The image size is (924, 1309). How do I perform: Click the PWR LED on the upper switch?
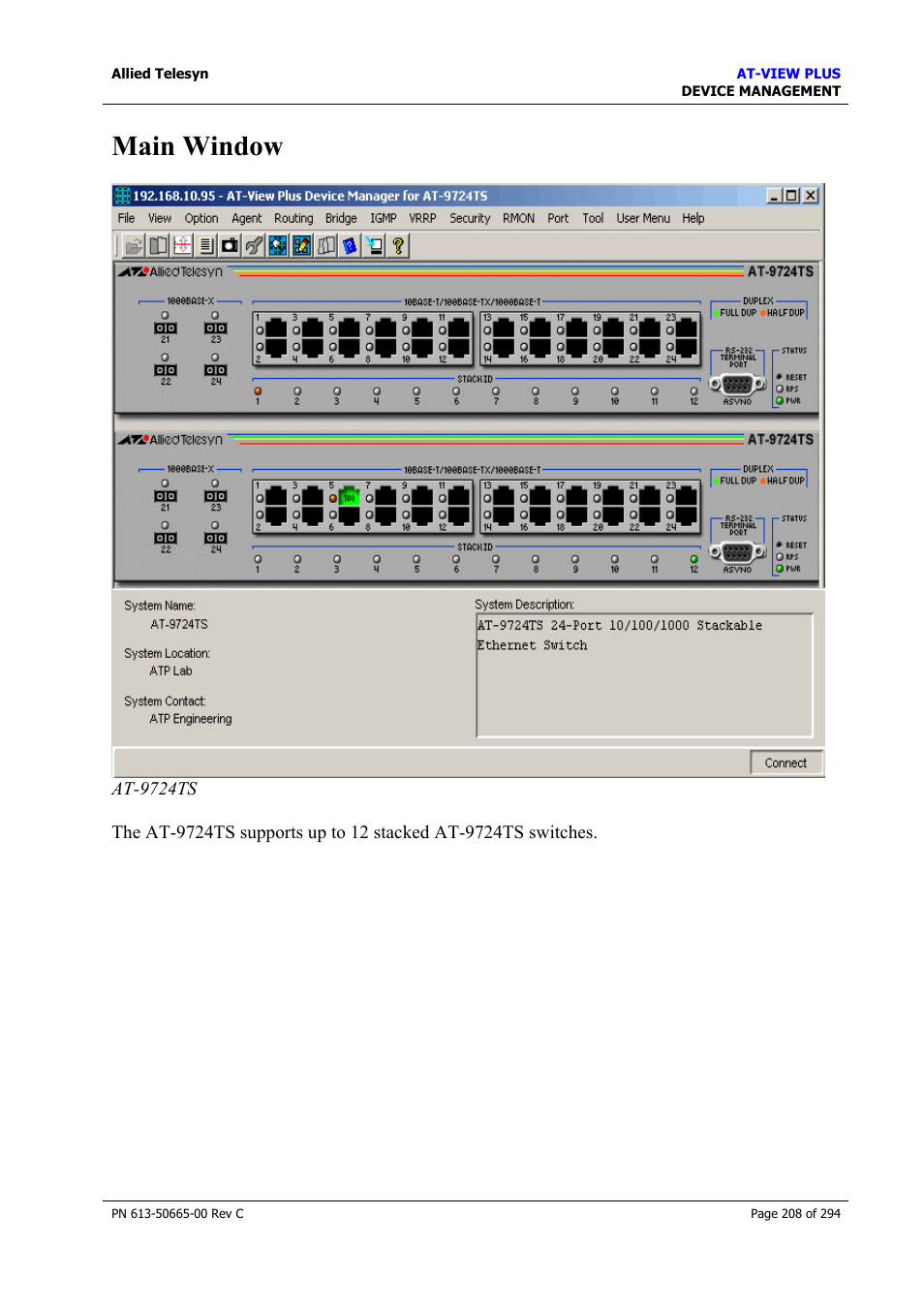780,401
